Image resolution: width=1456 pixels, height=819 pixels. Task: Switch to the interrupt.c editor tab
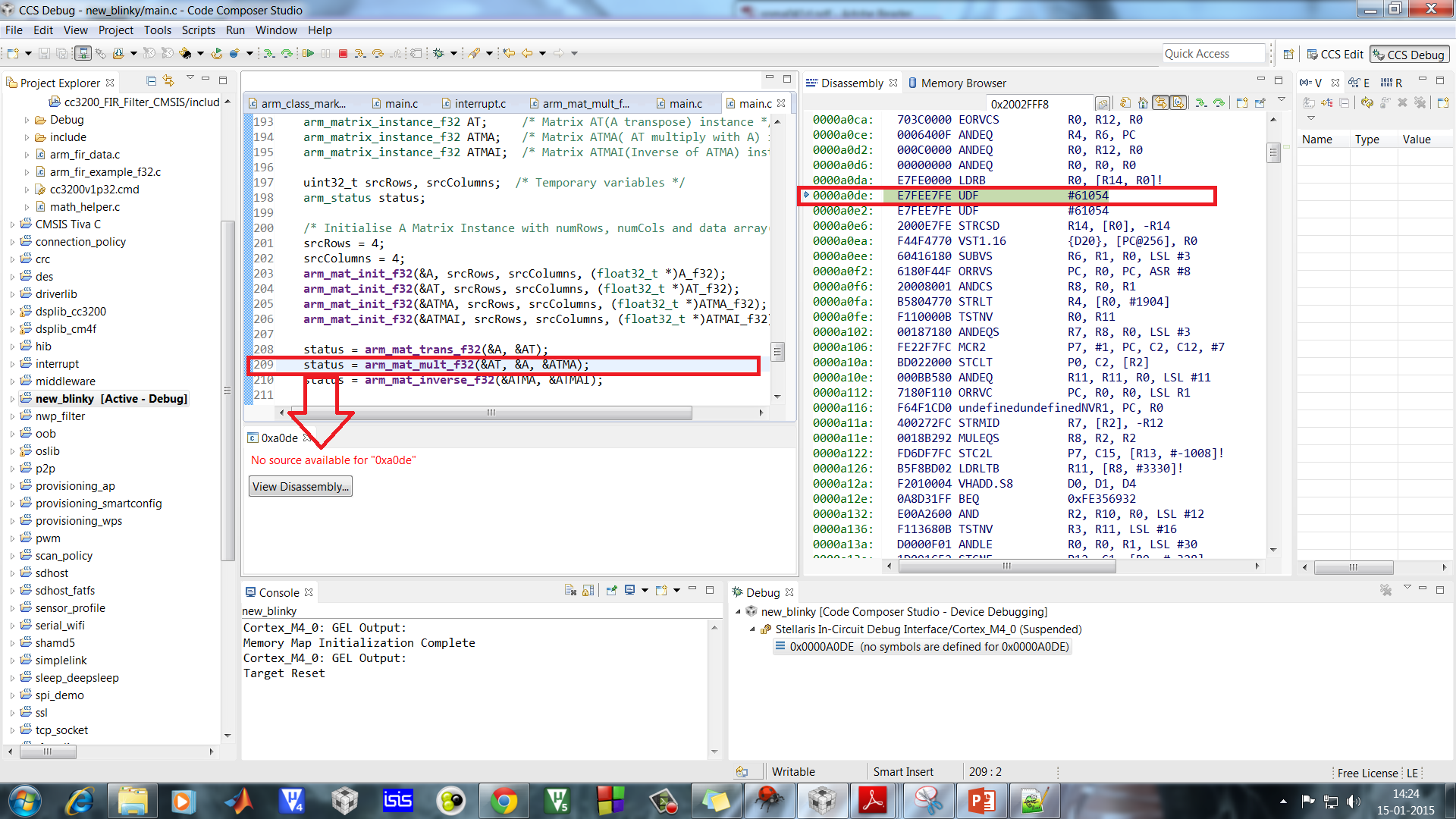click(x=481, y=102)
